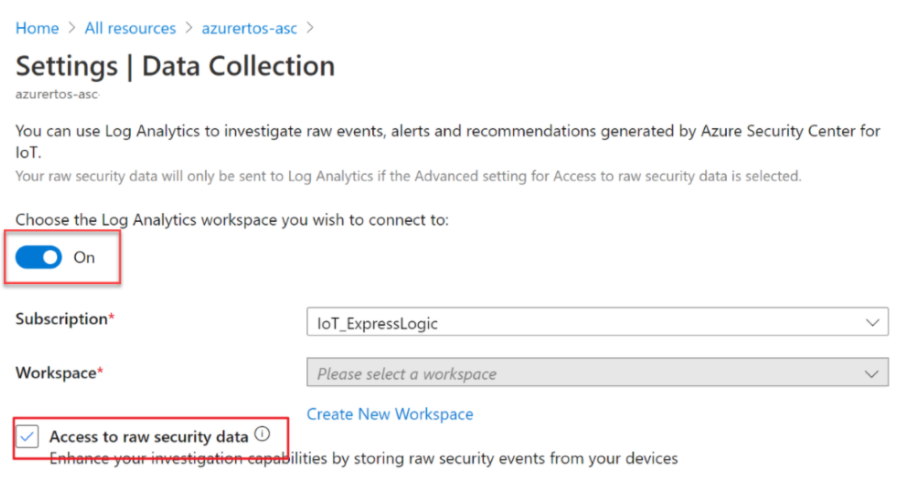
Task: Go to Home in breadcrumb
Action: [x=37, y=28]
